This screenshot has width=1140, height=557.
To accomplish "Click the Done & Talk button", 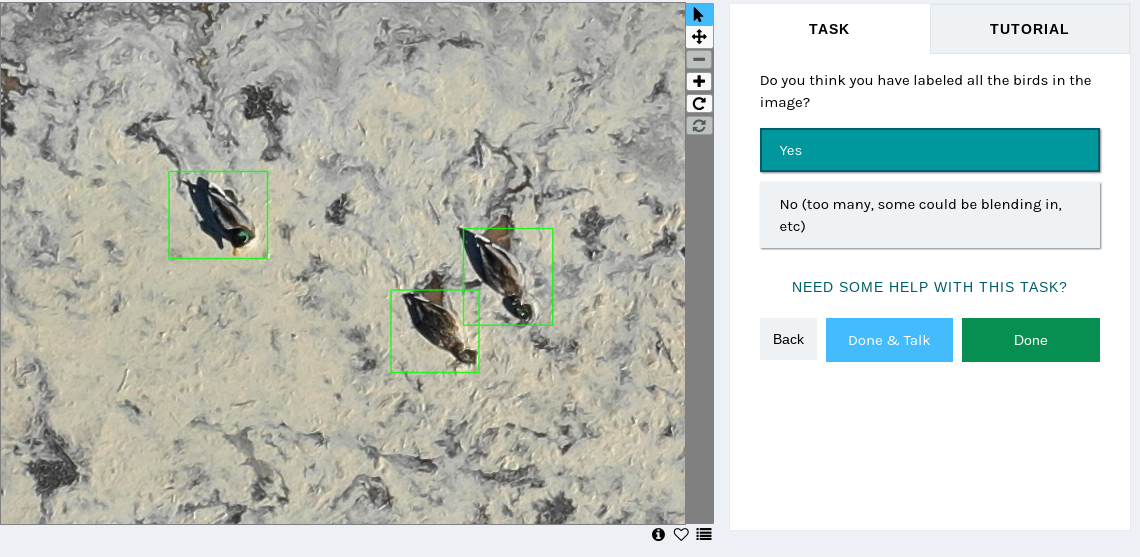I will 889,340.
